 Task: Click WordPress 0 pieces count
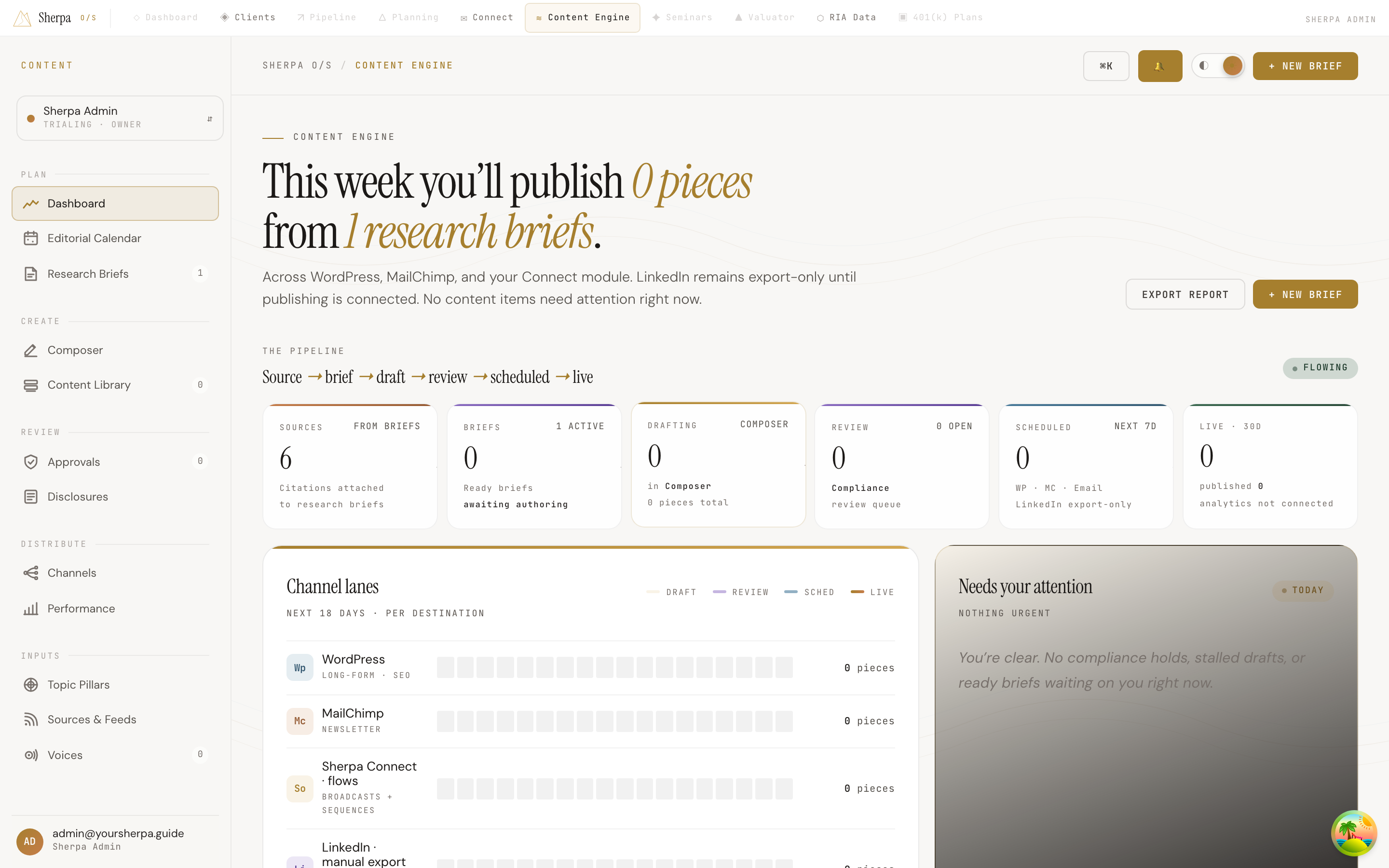pos(869,668)
